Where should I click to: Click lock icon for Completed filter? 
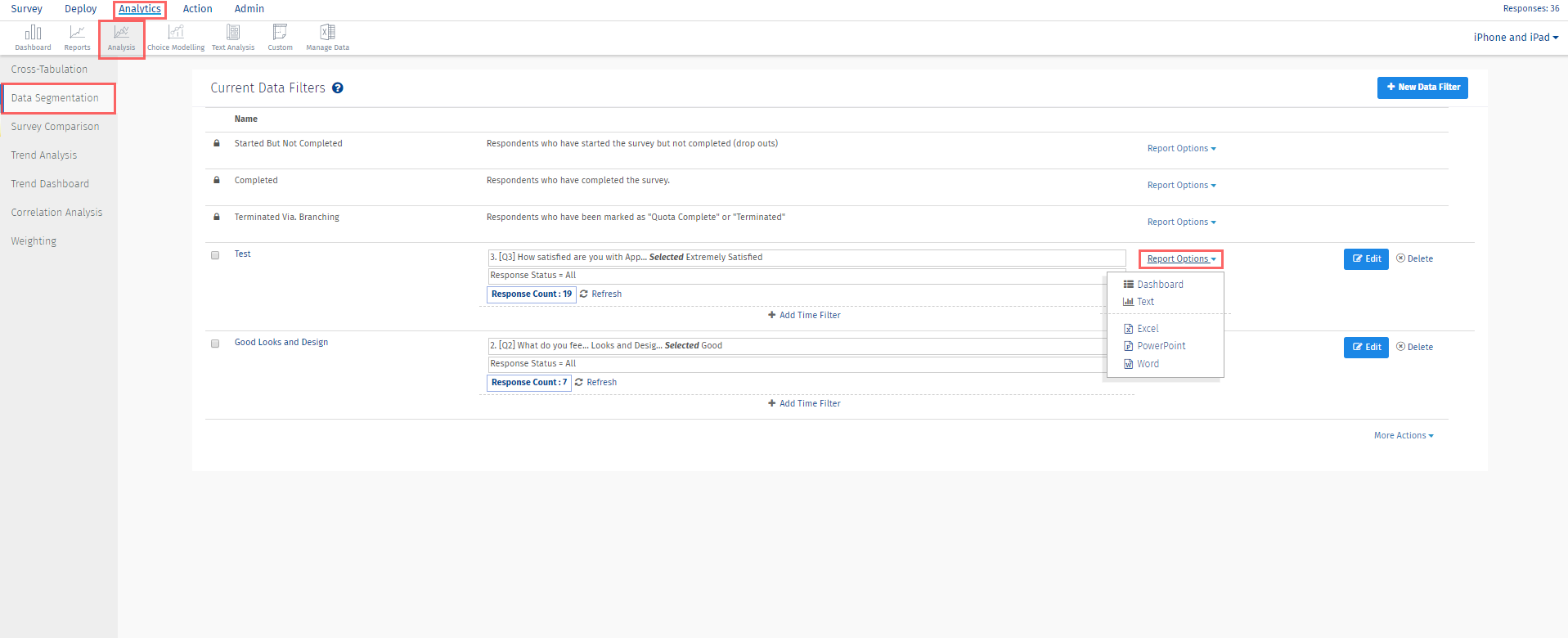(x=217, y=180)
